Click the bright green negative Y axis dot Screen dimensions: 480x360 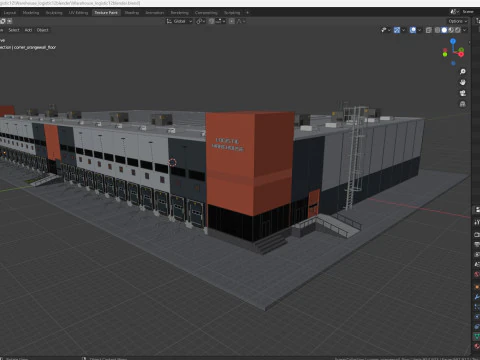point(445,54)
